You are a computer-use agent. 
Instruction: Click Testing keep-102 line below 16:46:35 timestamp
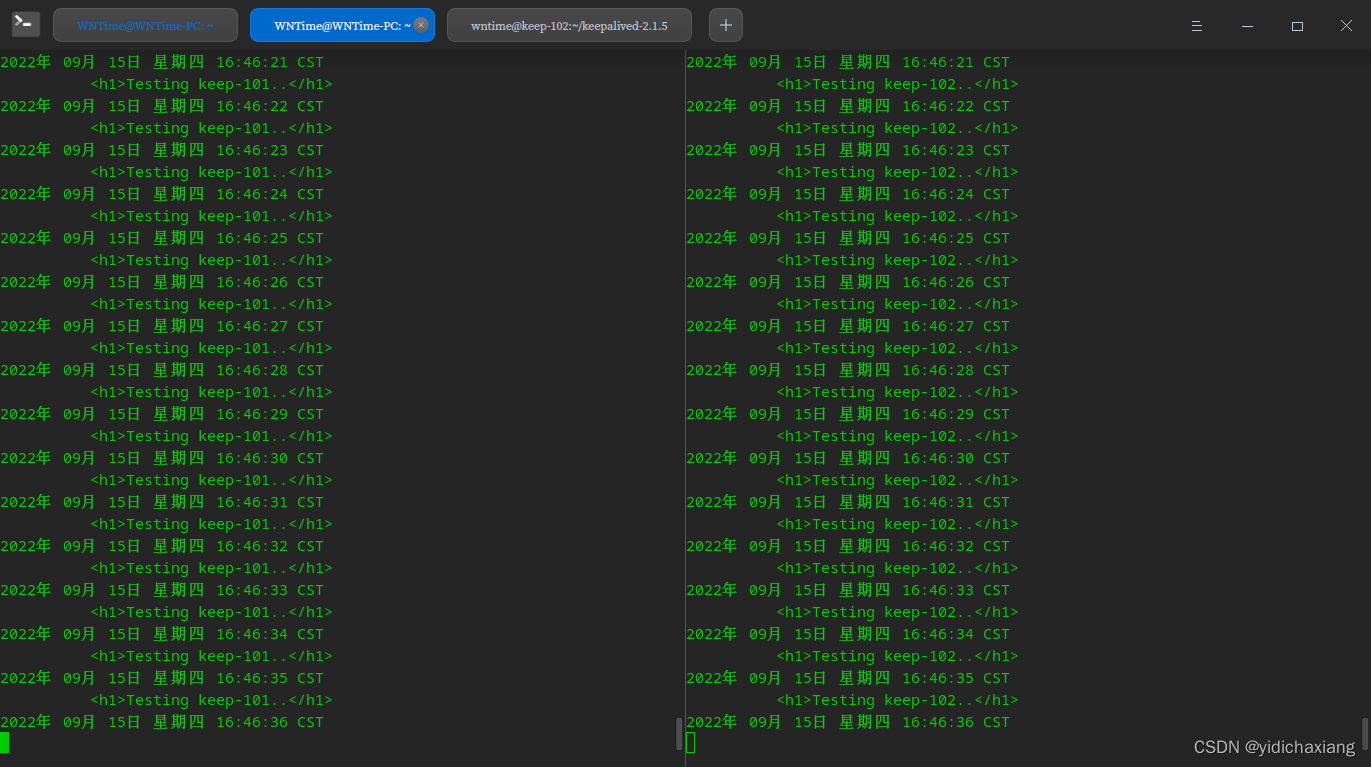(x=897, y=700)
